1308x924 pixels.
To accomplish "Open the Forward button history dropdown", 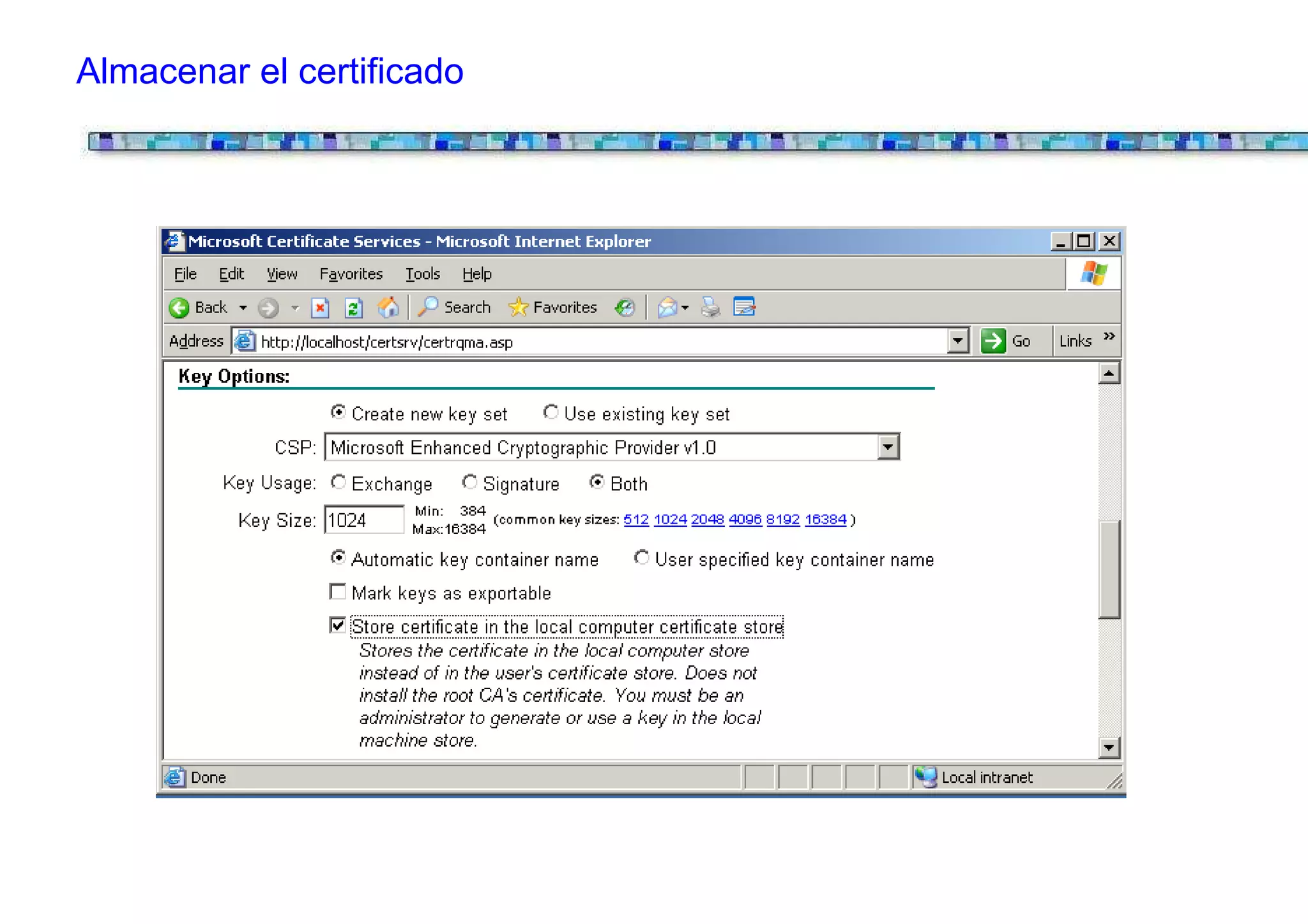I will pyautogui.click(x=294, y=308).
